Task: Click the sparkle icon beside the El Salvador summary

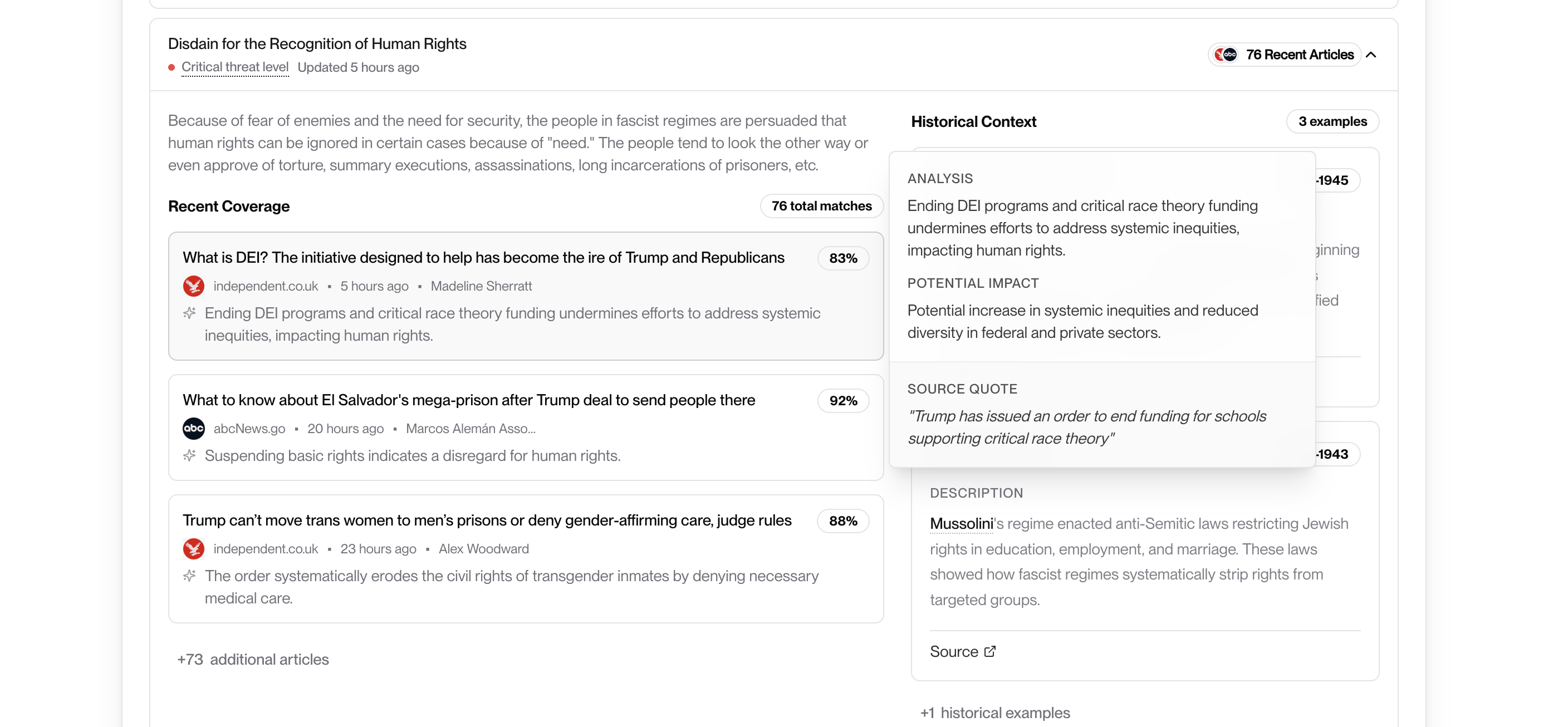Action: coord(189,456)
